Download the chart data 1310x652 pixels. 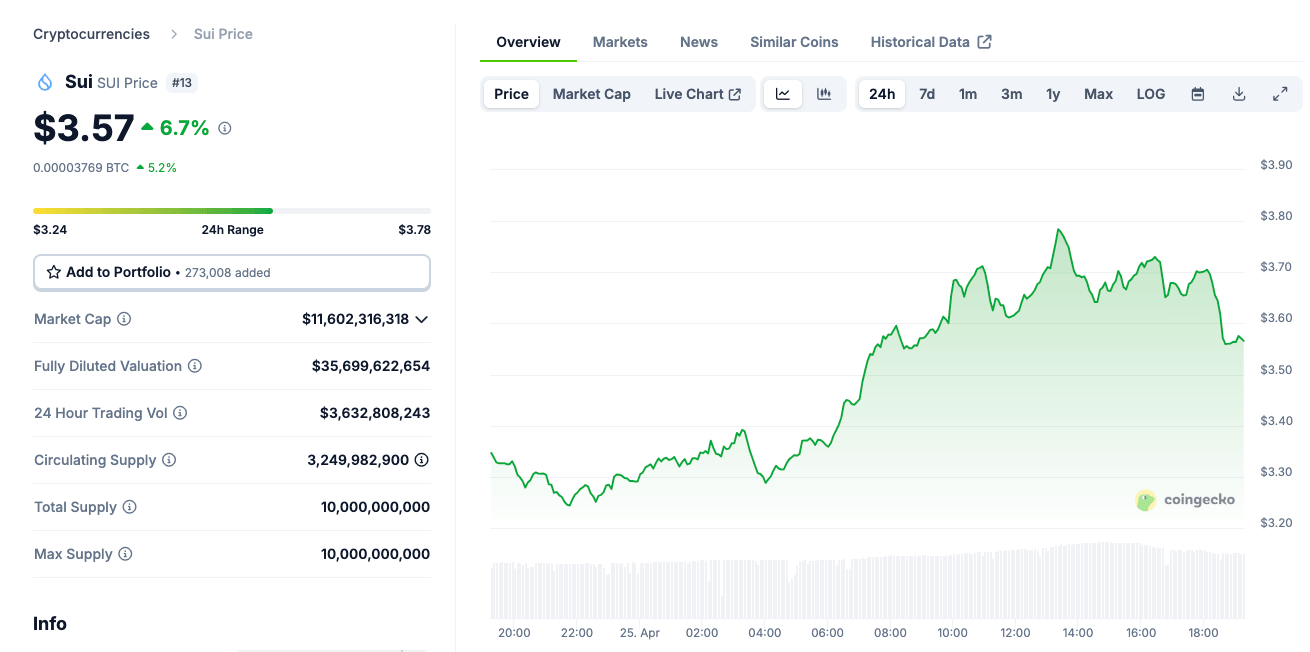[x=1239, y=93]
